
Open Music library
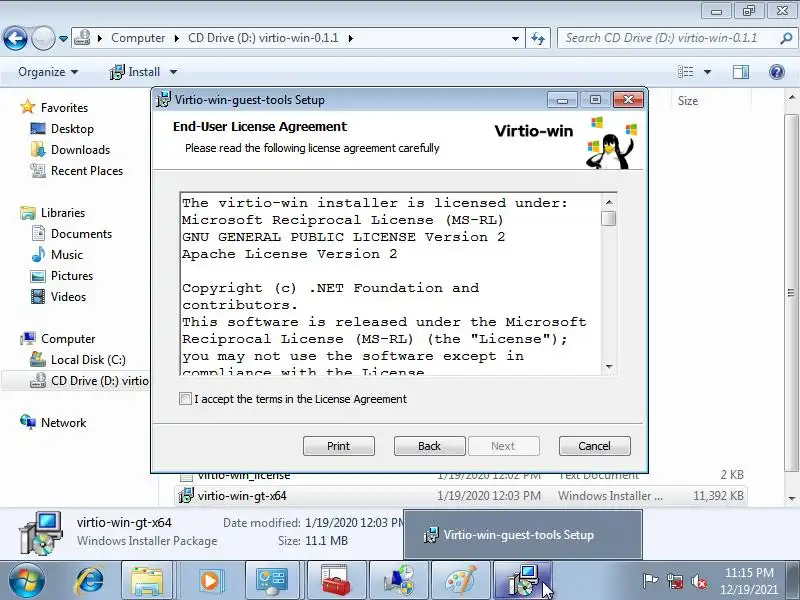(67, 254)
